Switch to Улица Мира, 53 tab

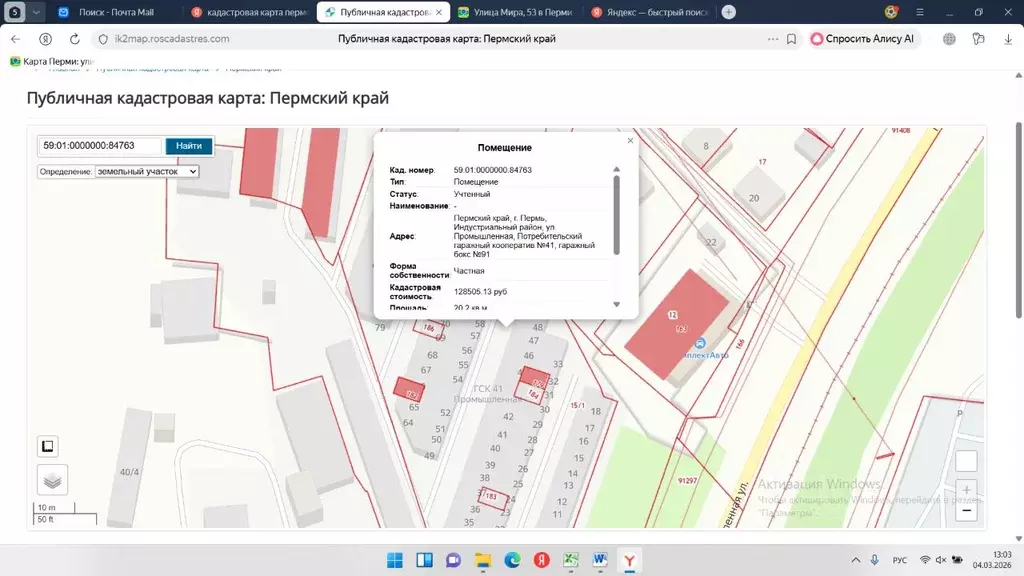[522, 12]
